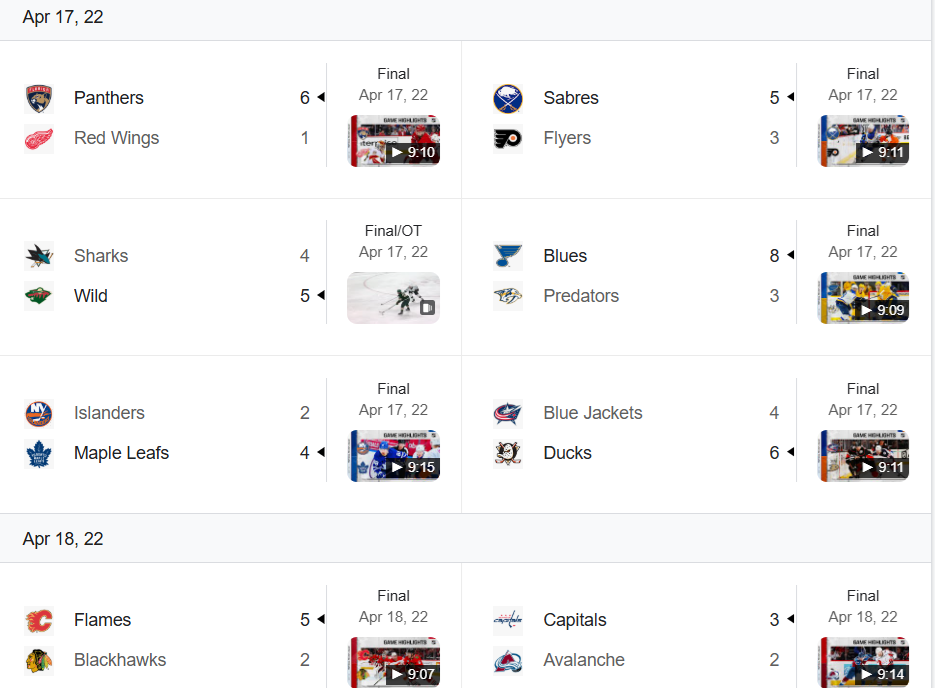
Task: Play Blues vs Predators 9:09 highlights
Action: (864, 298)
